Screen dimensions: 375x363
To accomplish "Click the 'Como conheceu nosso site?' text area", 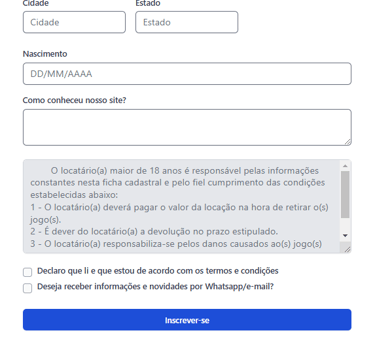I will coord(187,127).
